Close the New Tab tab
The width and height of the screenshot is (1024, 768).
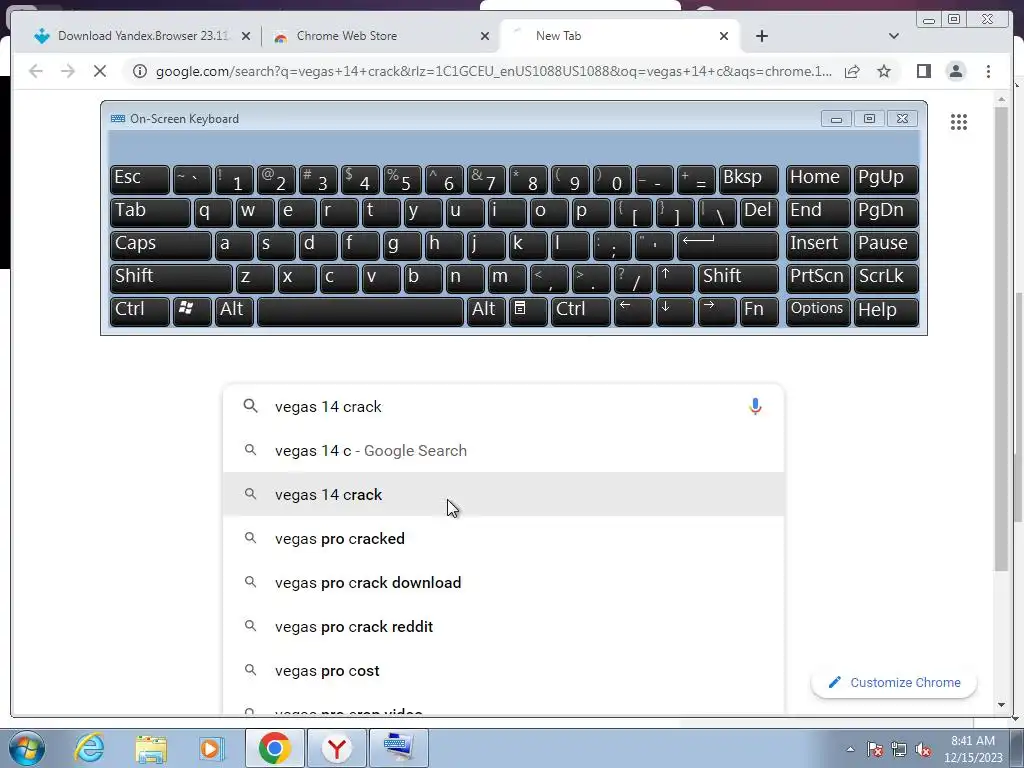[724, 36]
